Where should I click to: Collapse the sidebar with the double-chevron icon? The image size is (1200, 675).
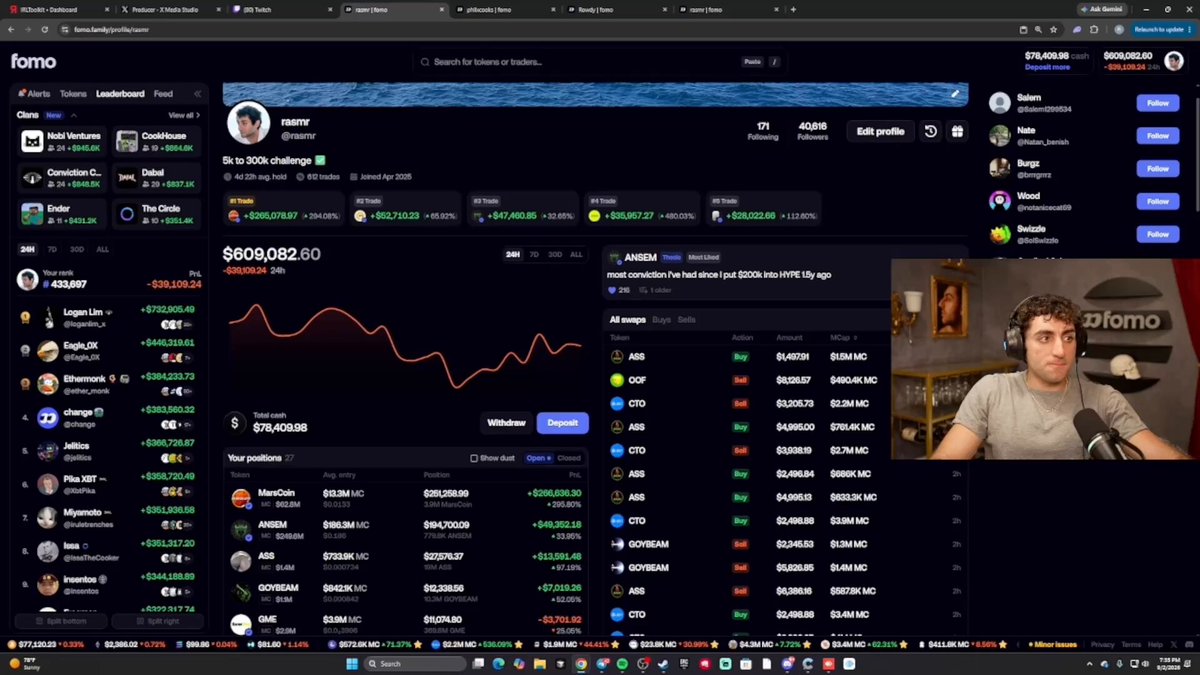197,94
